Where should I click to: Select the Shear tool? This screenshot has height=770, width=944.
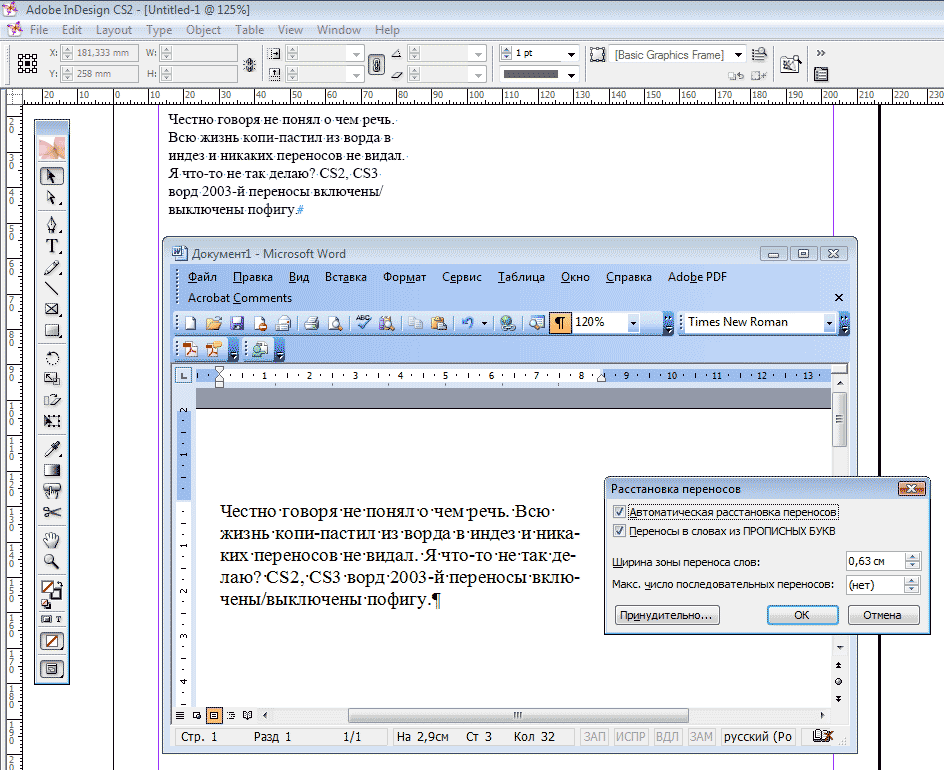[52, 400]
